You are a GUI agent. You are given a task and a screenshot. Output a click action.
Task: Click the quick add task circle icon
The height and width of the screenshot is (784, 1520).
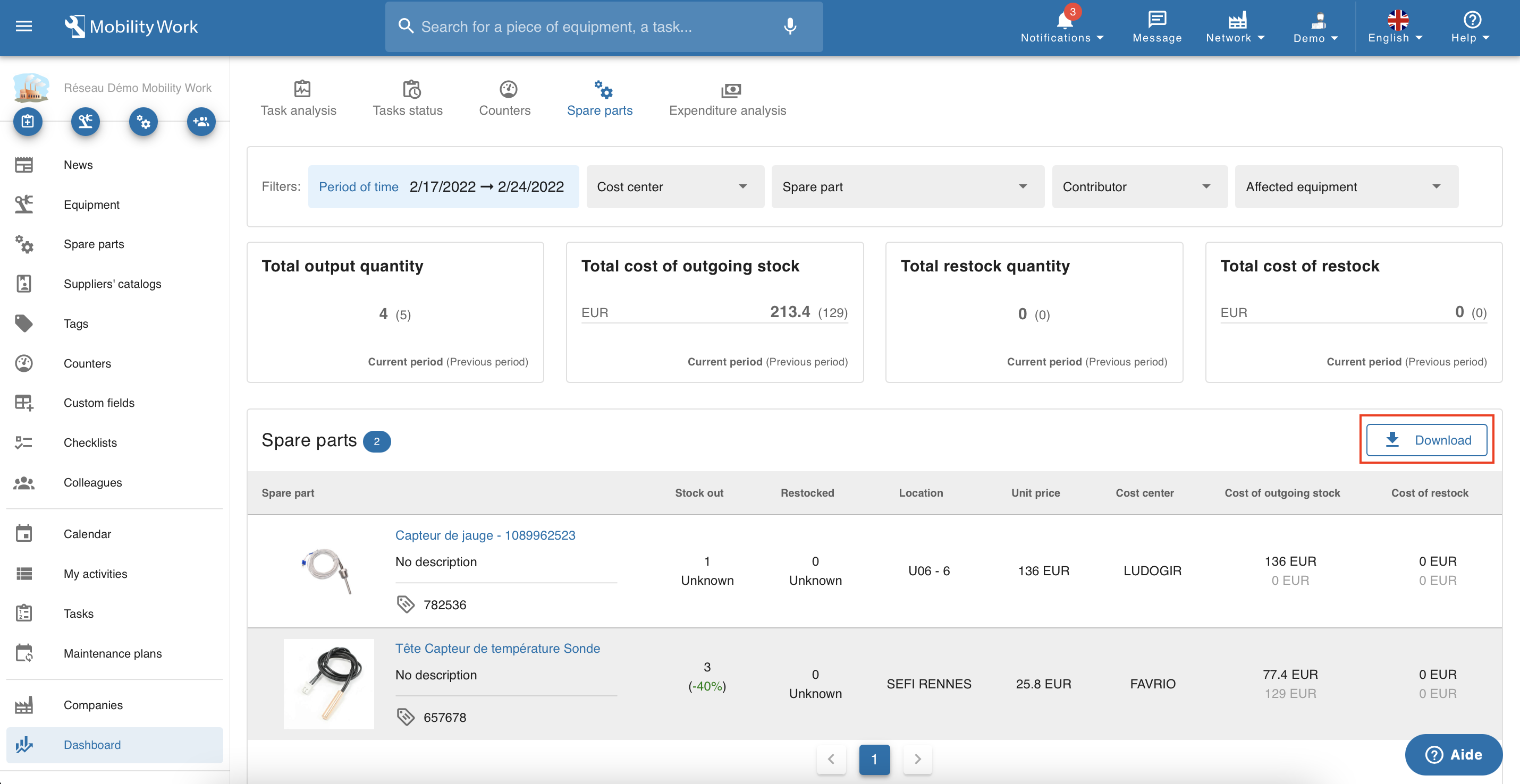(x=28, y=122)
